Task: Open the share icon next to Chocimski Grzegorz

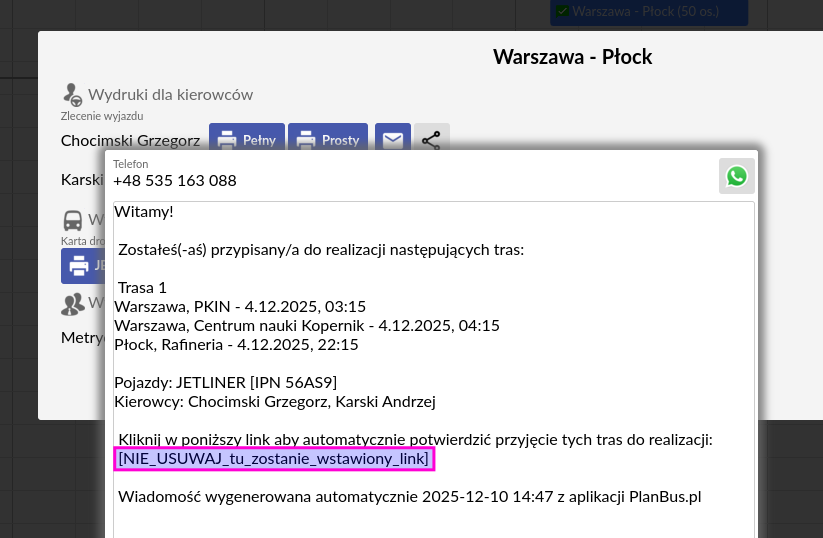Action: [431, 140]
